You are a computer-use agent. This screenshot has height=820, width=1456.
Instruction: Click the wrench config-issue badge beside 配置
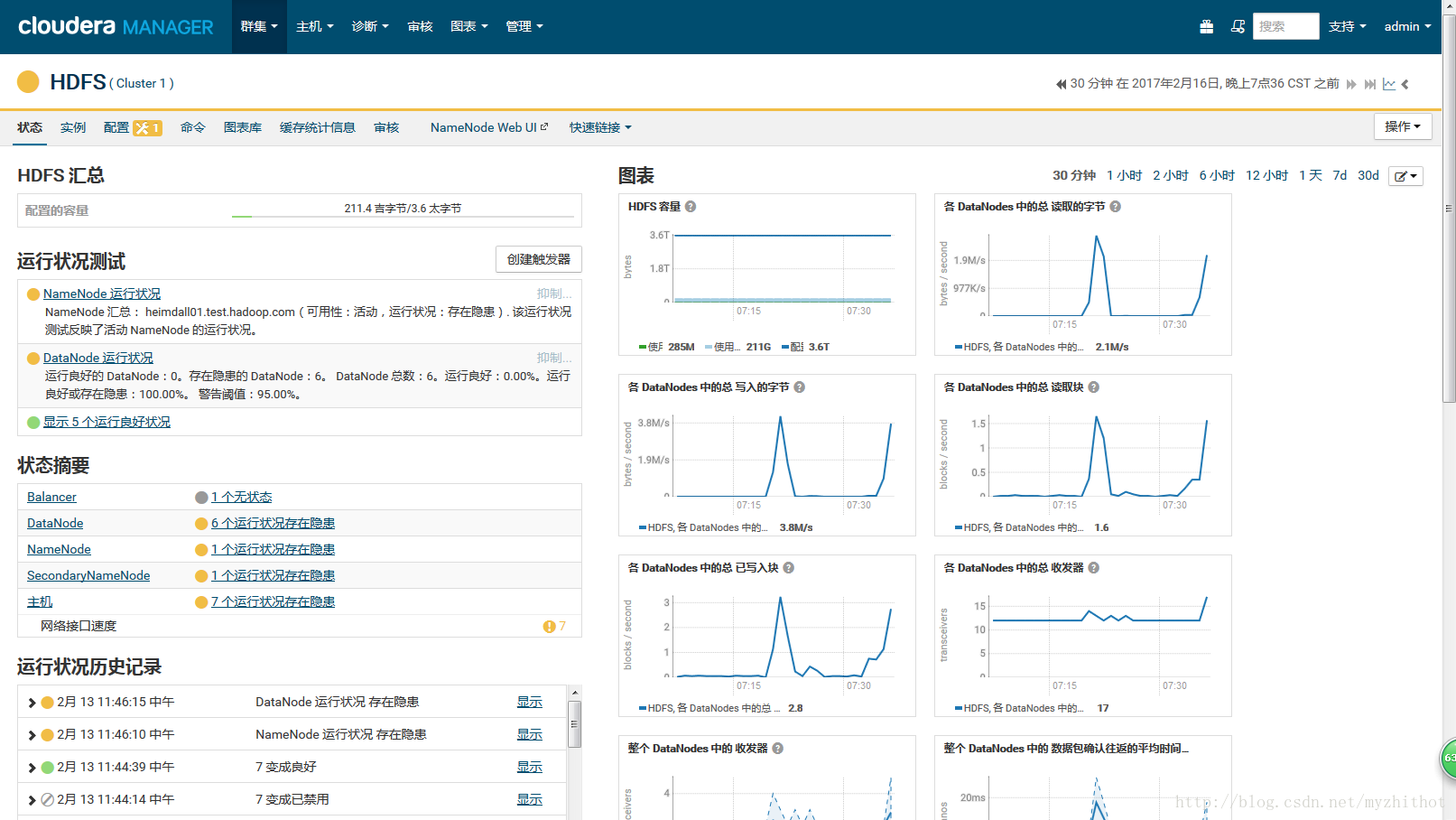[x=147, y=128]
